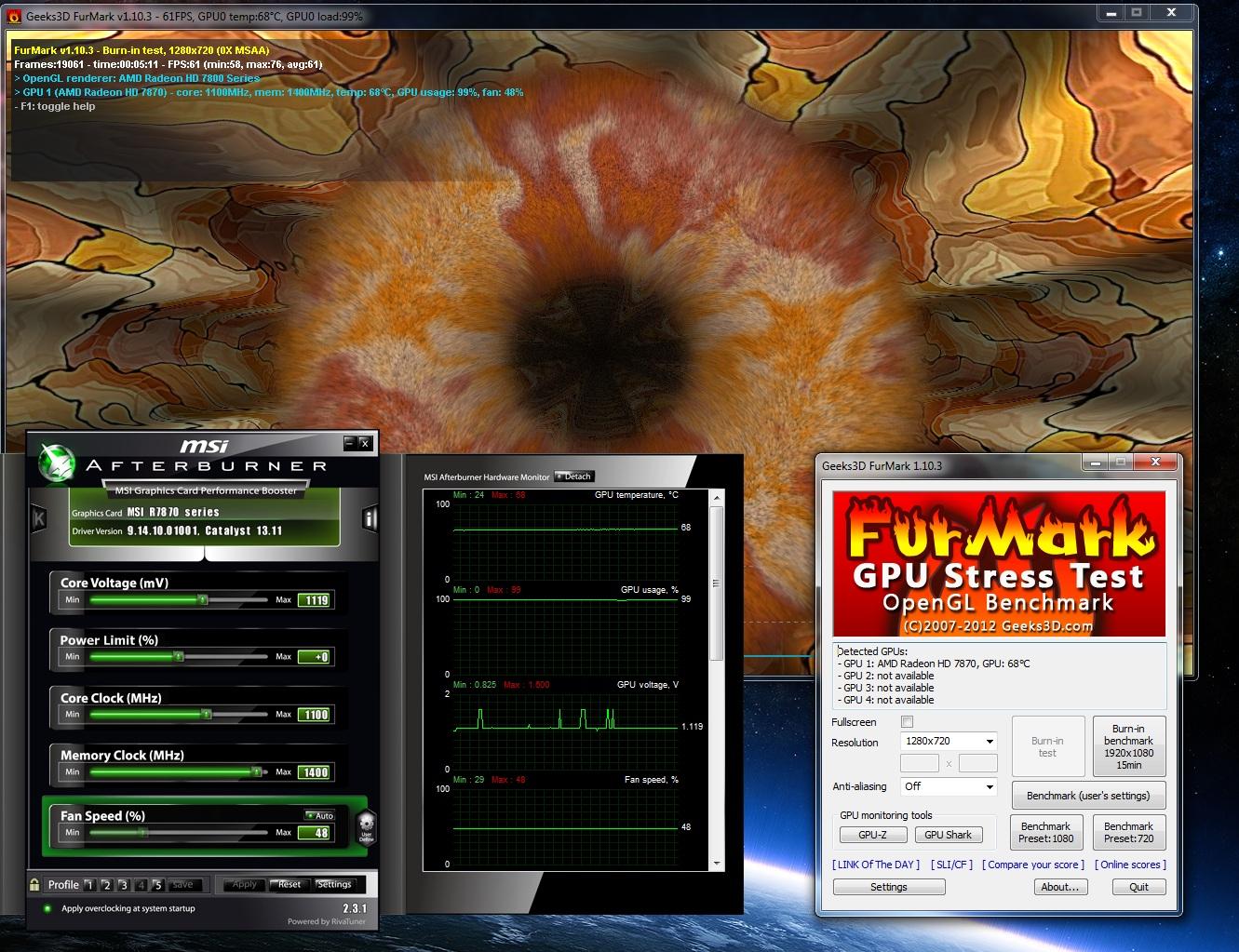Image resolution: width=1239 pixels, height=952 pixels.
Task: Click the hardware monitor scrollbar down arrow
Action: pyautogui.click(x=716, y=864)
